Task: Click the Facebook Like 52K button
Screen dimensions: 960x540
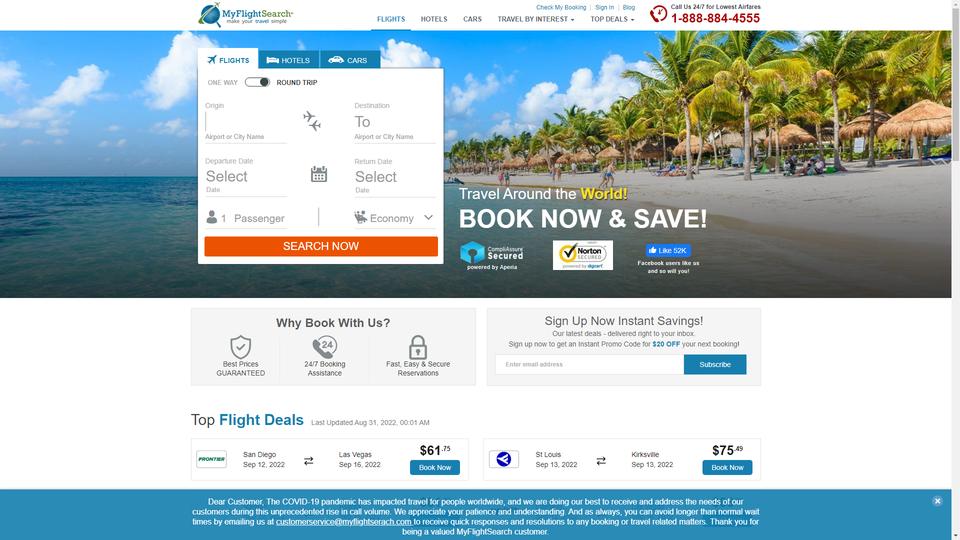Action: [x=668, y=250]
